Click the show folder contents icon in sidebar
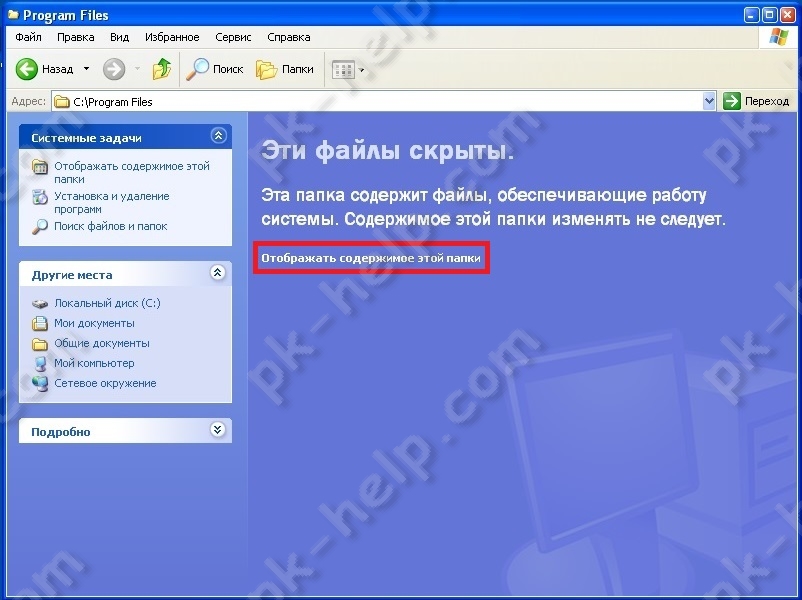This screenshot has height=600, width=802. tap(40, 167)
